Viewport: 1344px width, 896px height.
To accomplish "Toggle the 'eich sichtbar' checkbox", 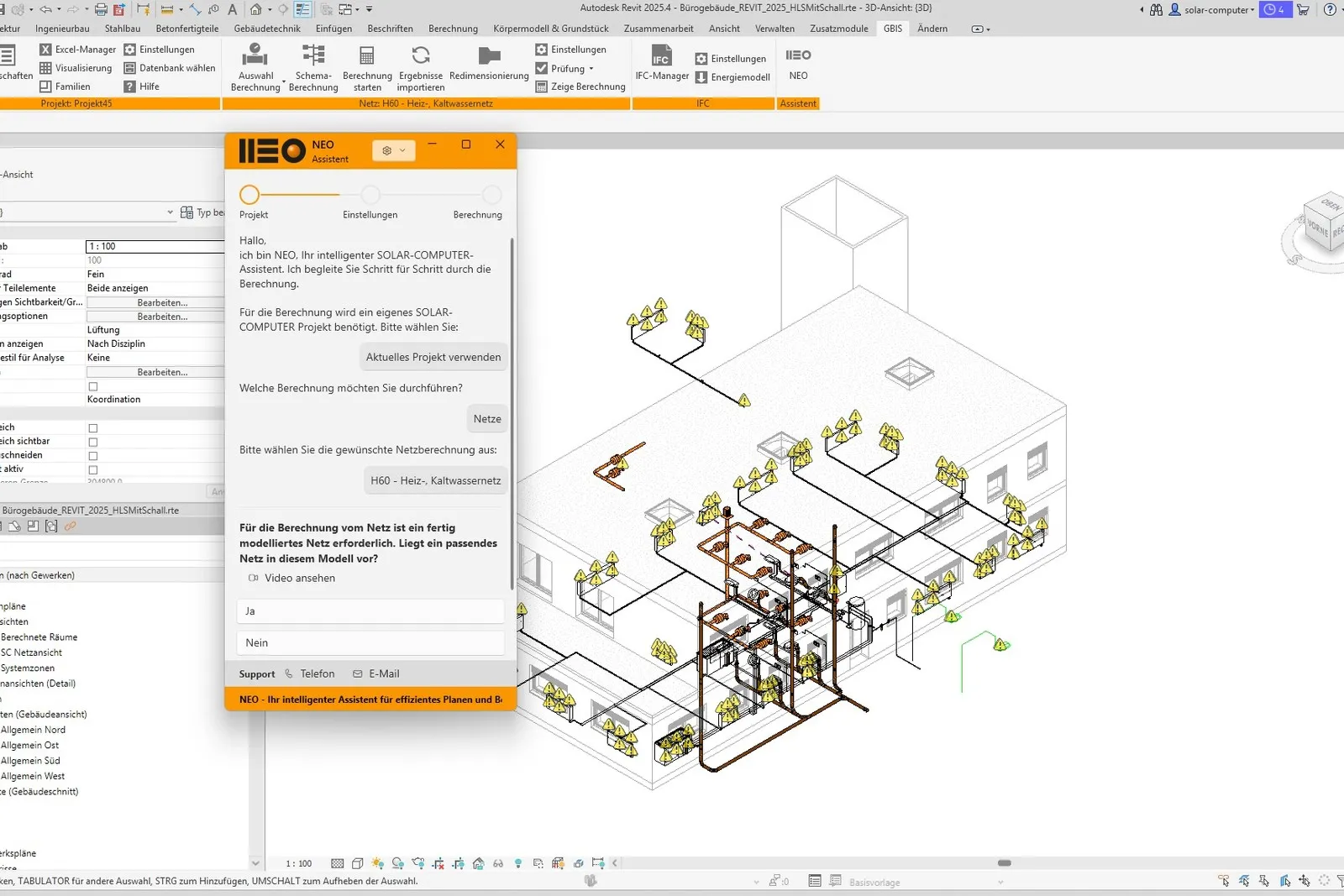I will [93, 442].
